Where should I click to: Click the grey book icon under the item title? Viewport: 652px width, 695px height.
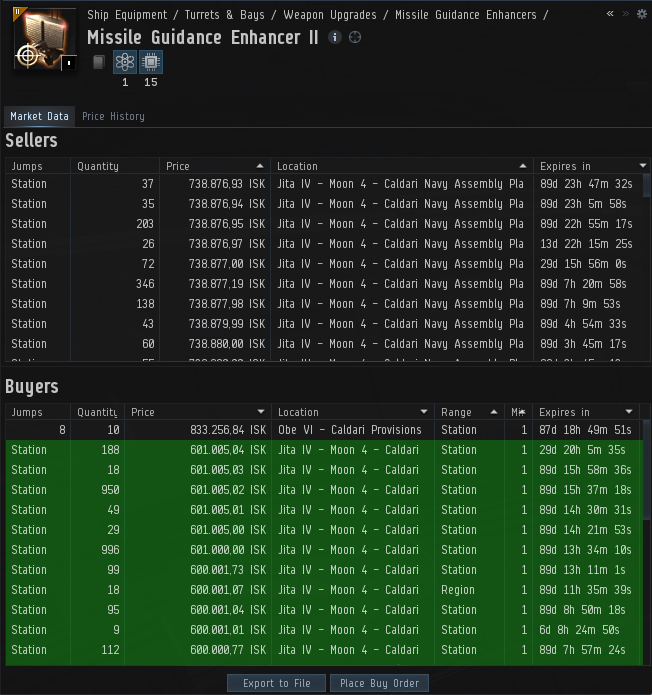pos(99,62)
